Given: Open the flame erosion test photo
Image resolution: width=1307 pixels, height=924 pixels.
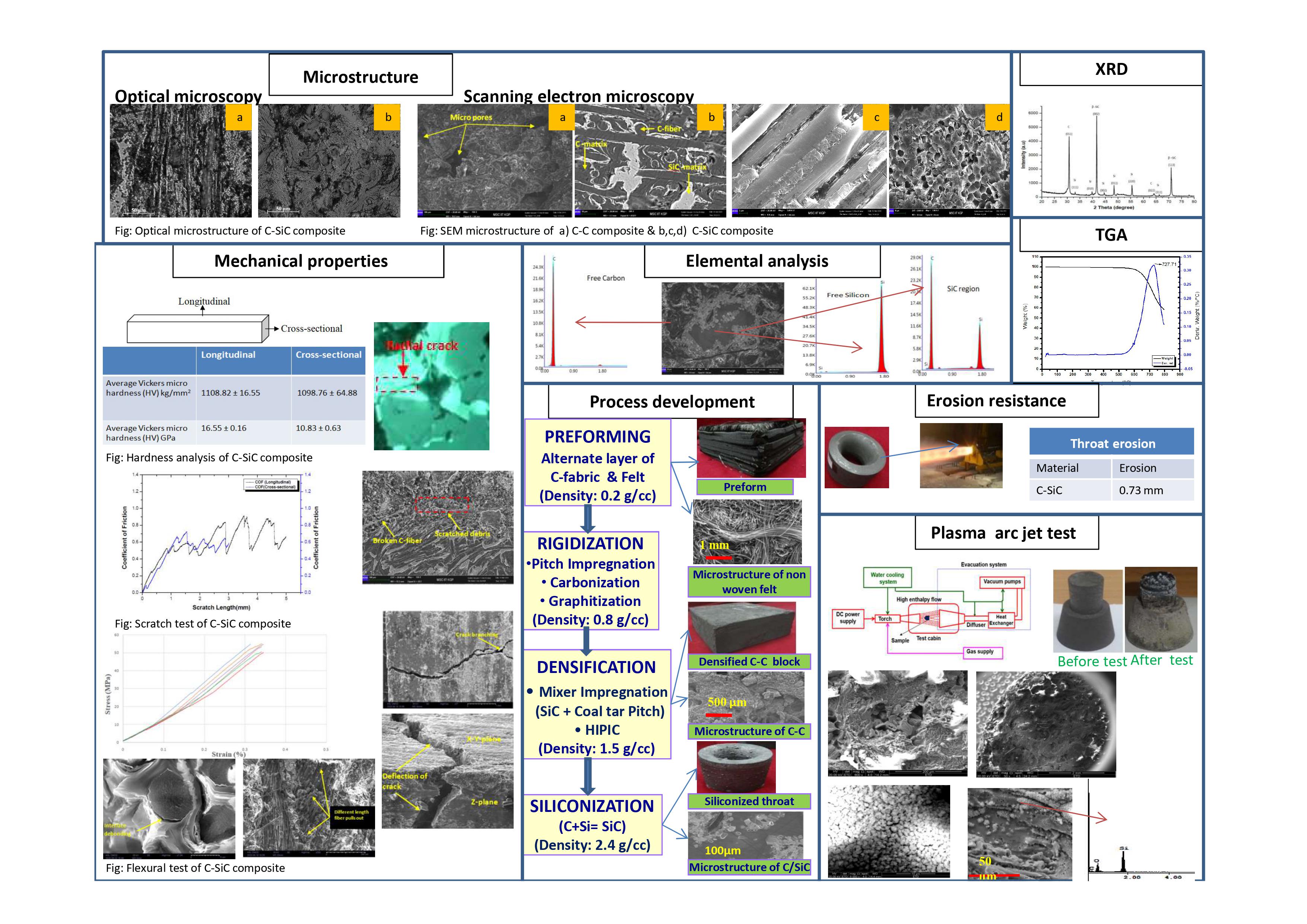Looking at the screenshot, I should pos(961,455).
